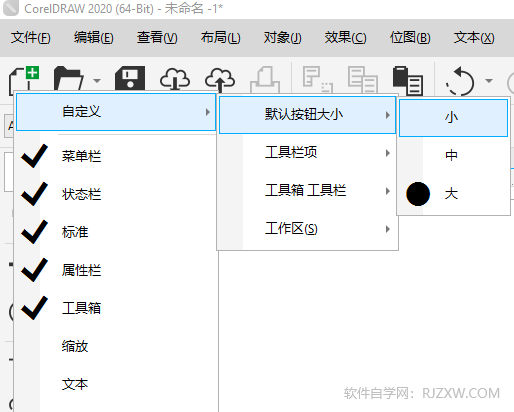
Task: Click the Open folder icon
Action: click(69, 79)
